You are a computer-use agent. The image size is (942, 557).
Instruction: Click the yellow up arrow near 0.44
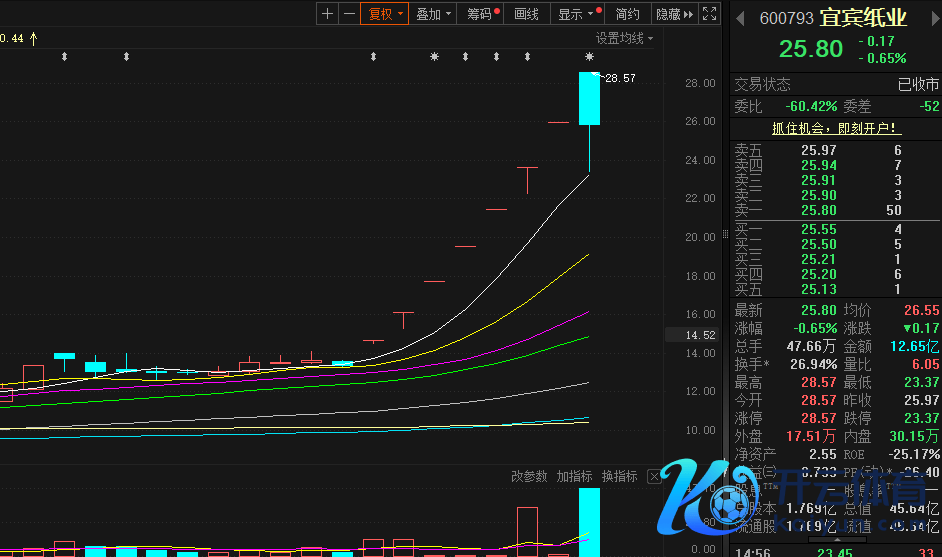[33, 38]
